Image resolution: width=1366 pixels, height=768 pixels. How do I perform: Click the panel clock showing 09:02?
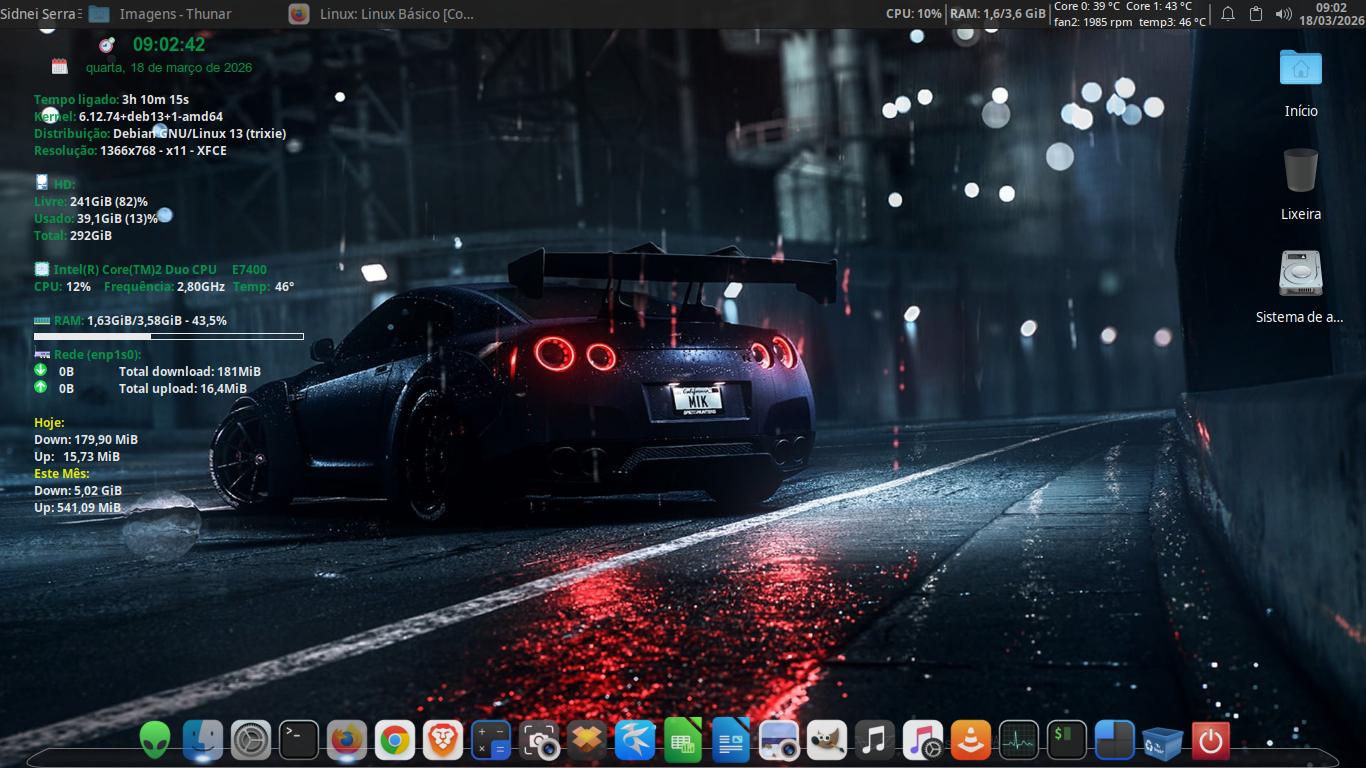coord(1331,14)
